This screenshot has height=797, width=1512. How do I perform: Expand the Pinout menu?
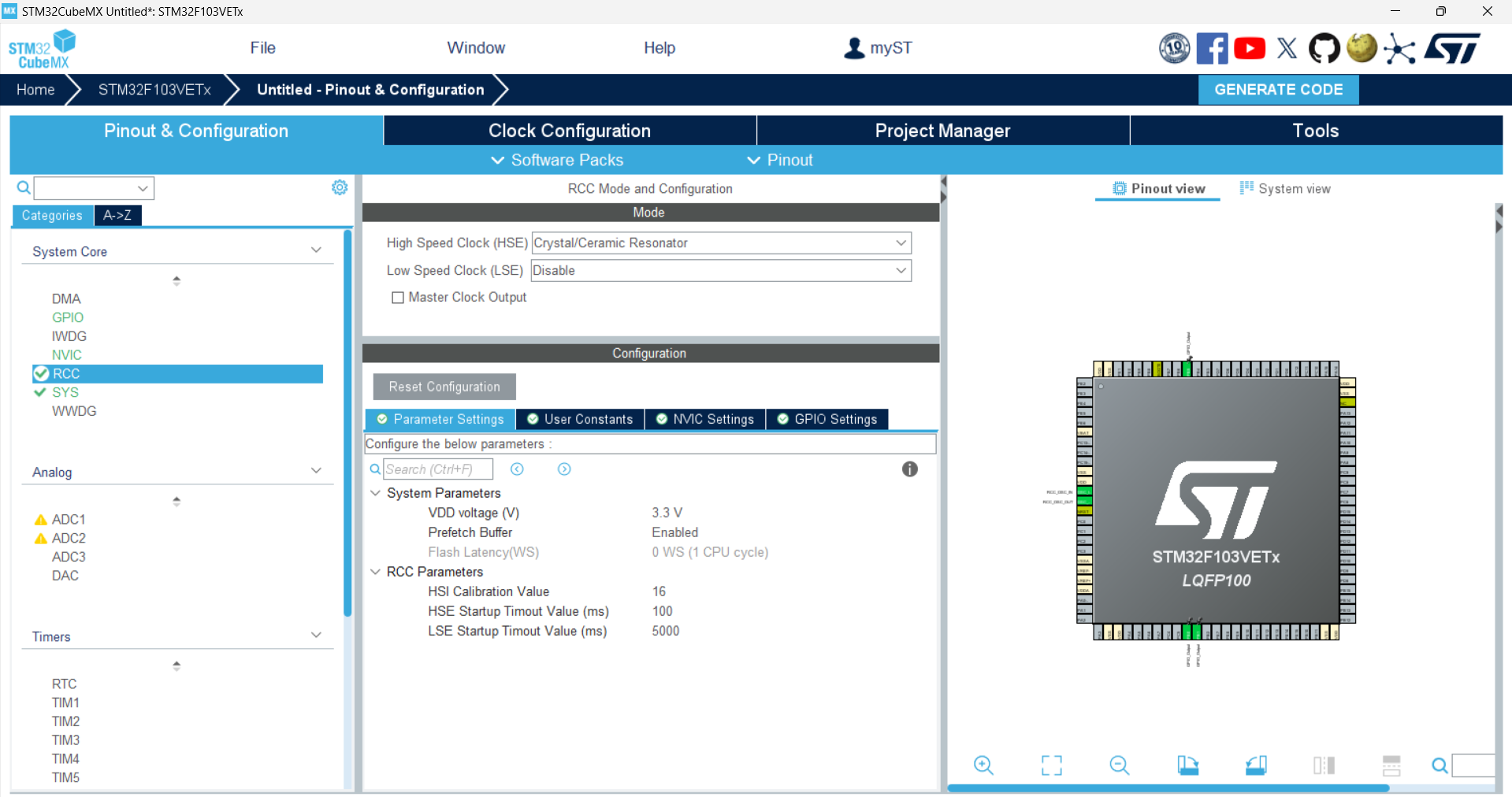(780, 160)
